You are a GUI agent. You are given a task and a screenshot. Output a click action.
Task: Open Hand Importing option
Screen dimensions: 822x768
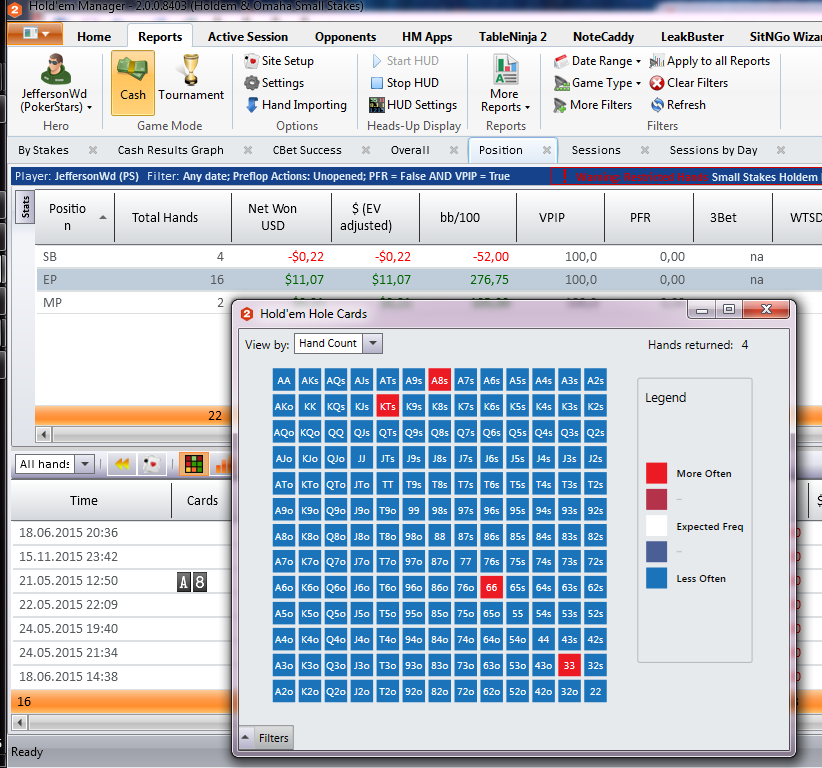point(296,105)
